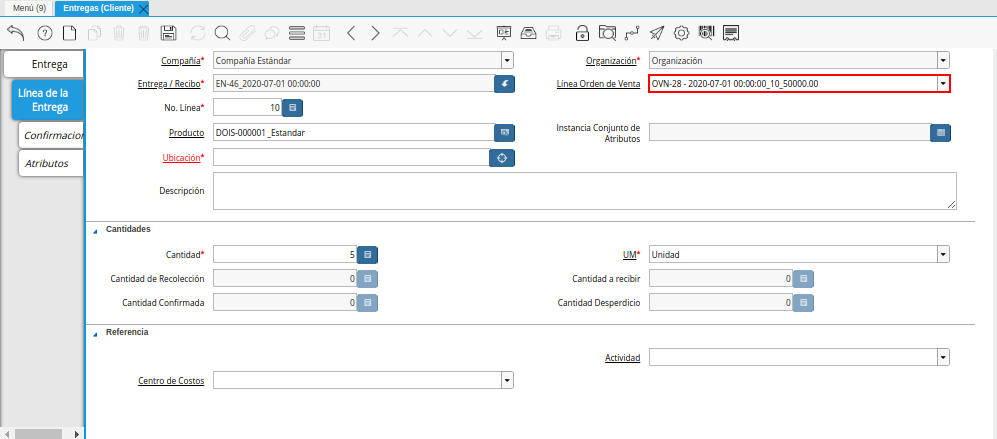Click inside the Descripción text area
Viewport: 997px width, 439px height.
pos(584,191)
